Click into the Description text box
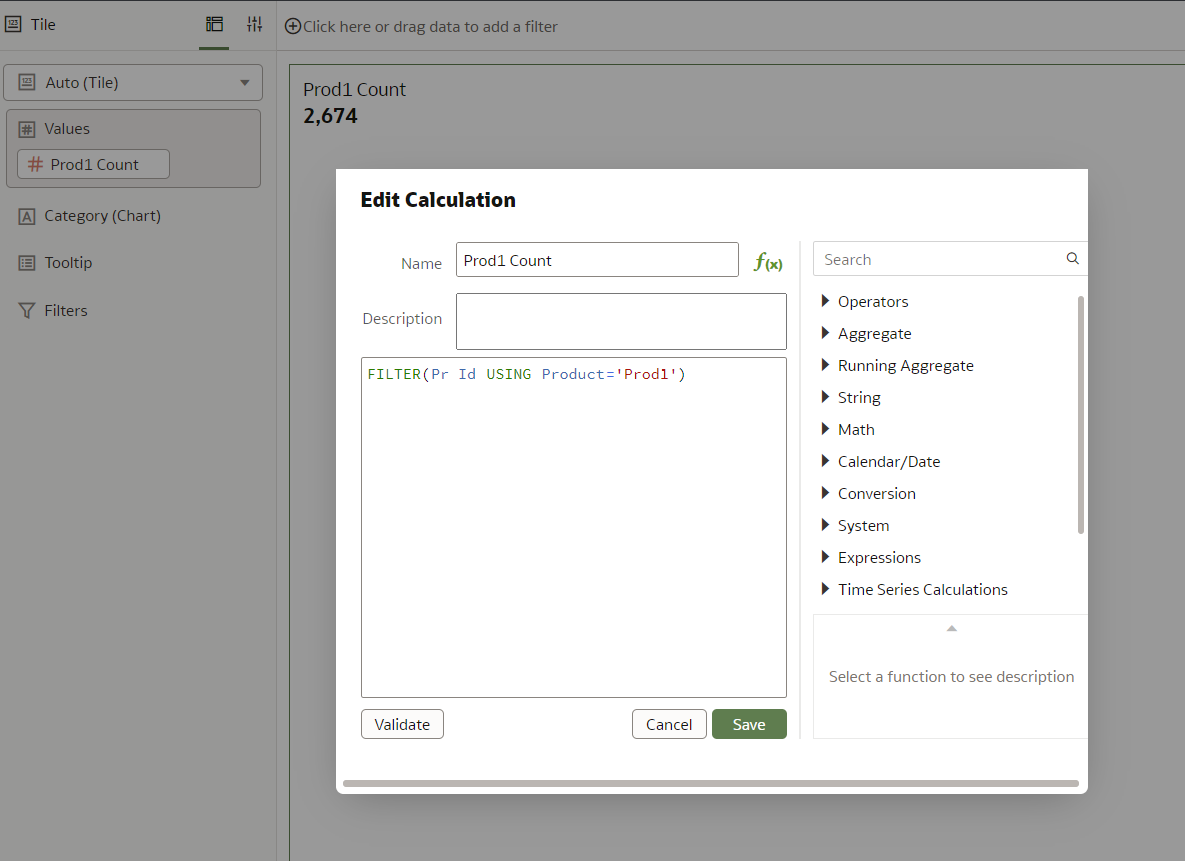This screenshot has width=1185, height=861. click(621, 321)
